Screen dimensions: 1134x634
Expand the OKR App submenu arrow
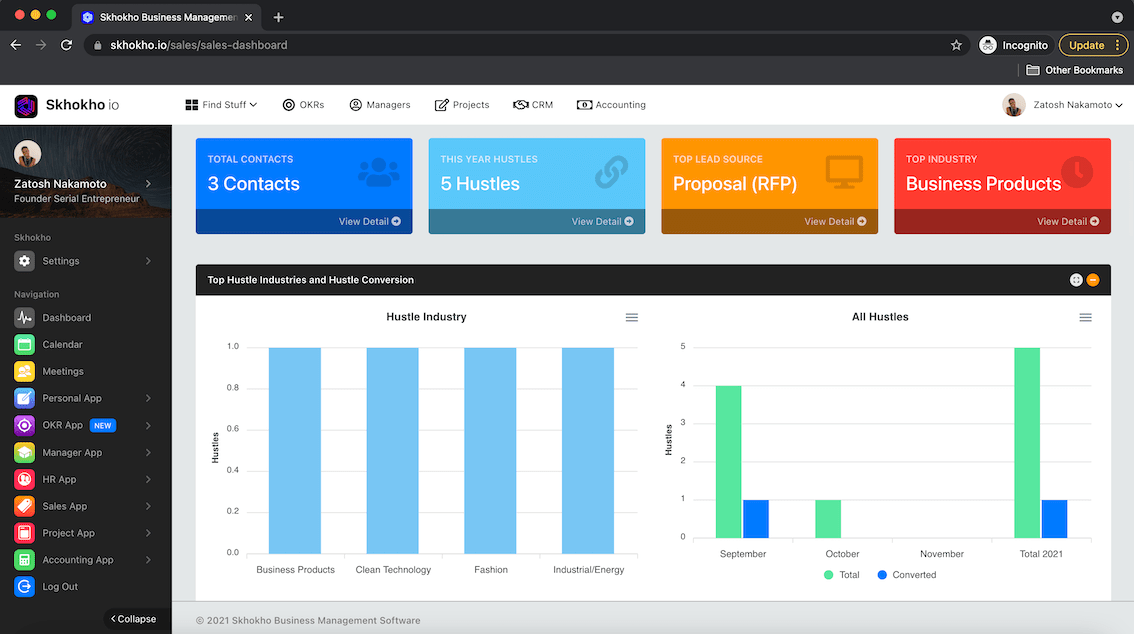click(x=148, y=425)
